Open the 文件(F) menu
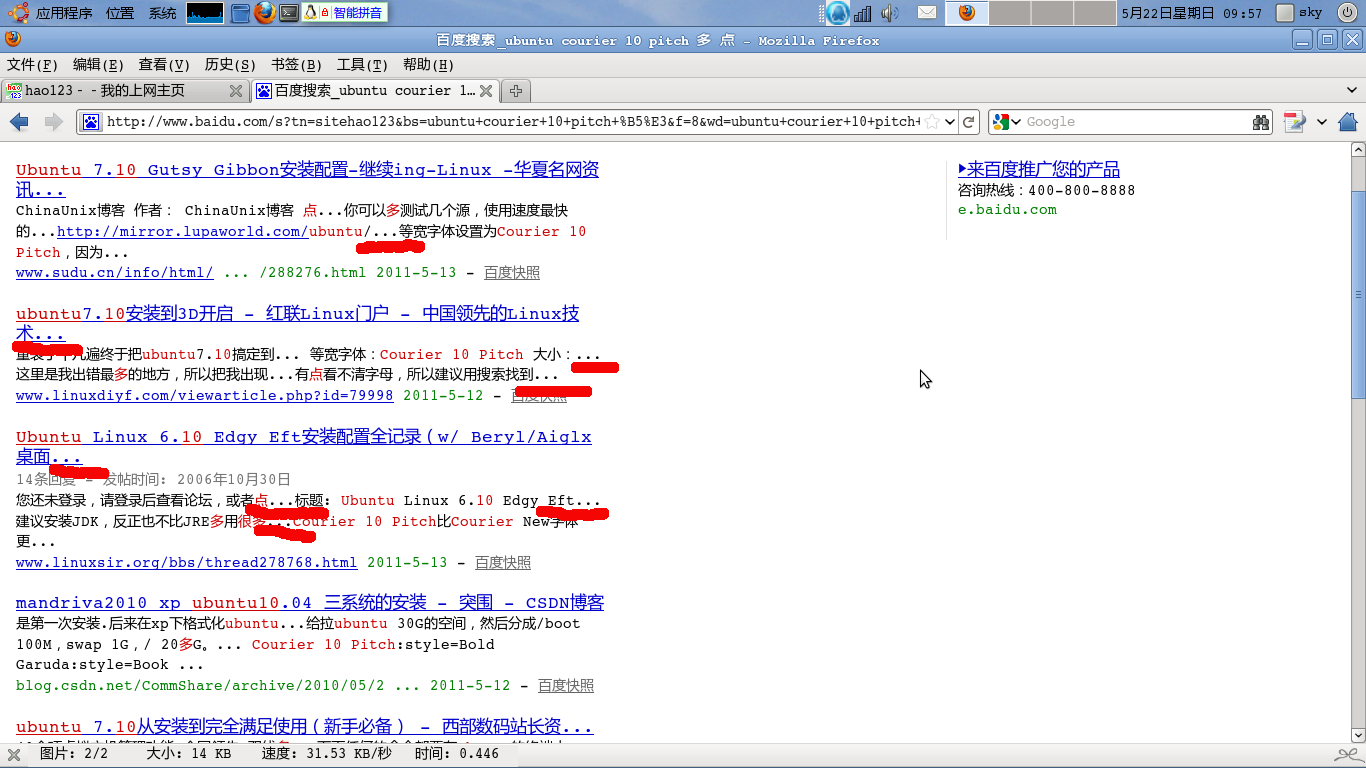1366x768 pixels. click(33, 65)
